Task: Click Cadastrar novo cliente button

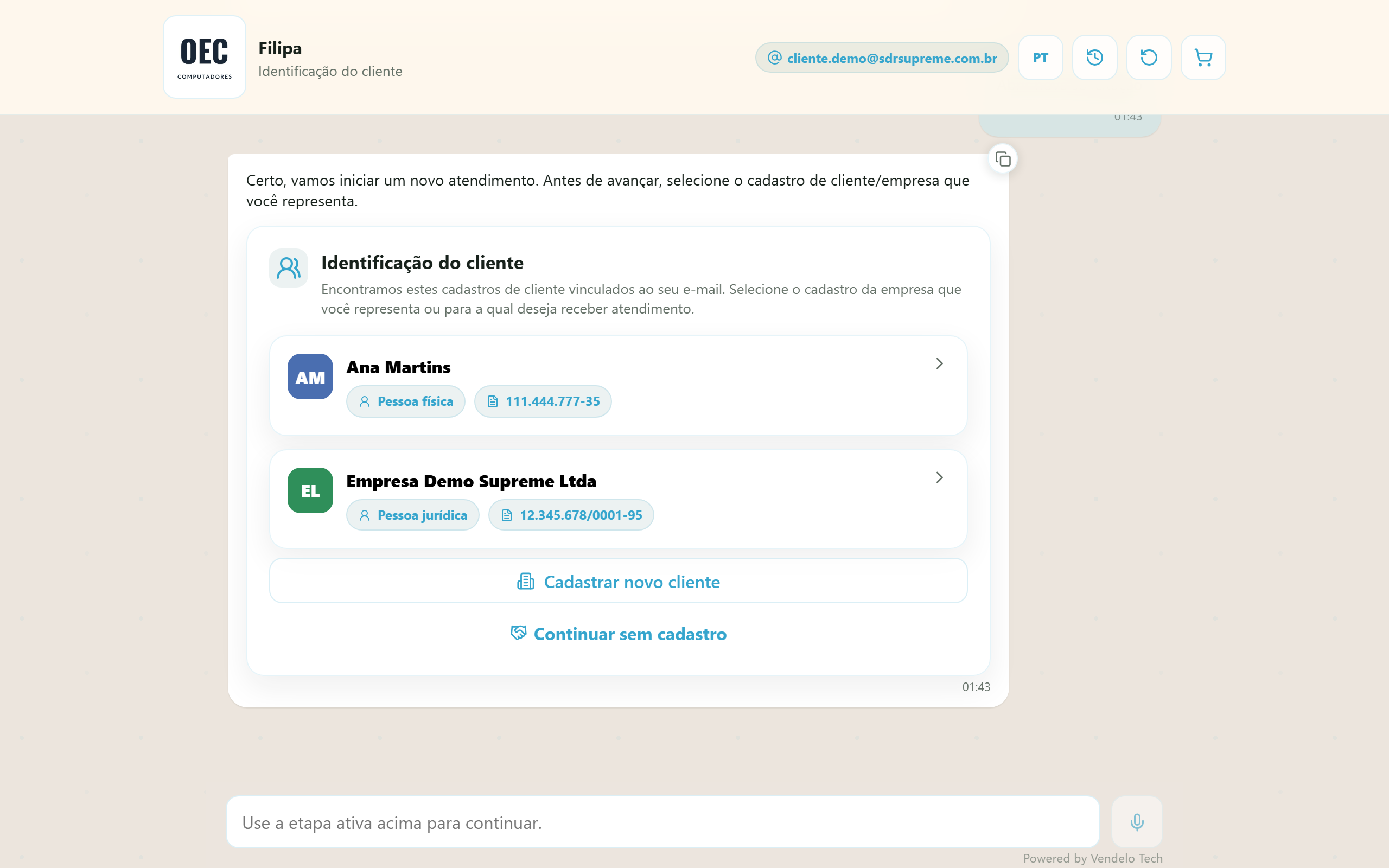Action: click(618, 581)
